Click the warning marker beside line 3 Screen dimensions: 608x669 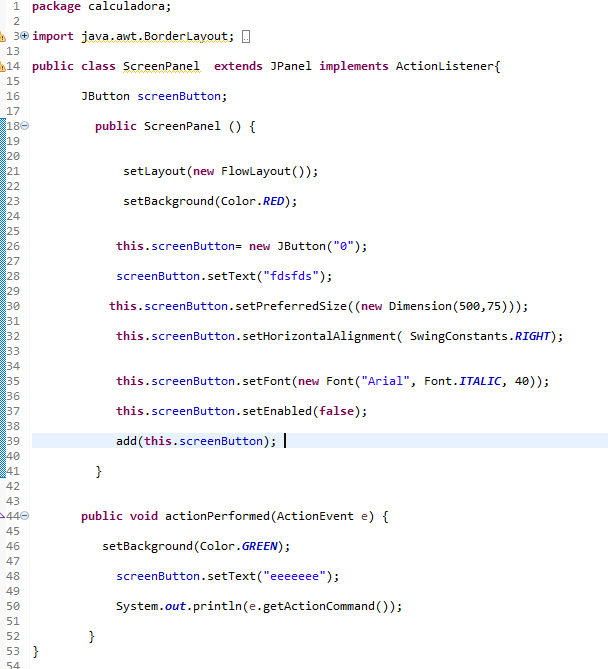pyautogui.click(x=3, y=37)
